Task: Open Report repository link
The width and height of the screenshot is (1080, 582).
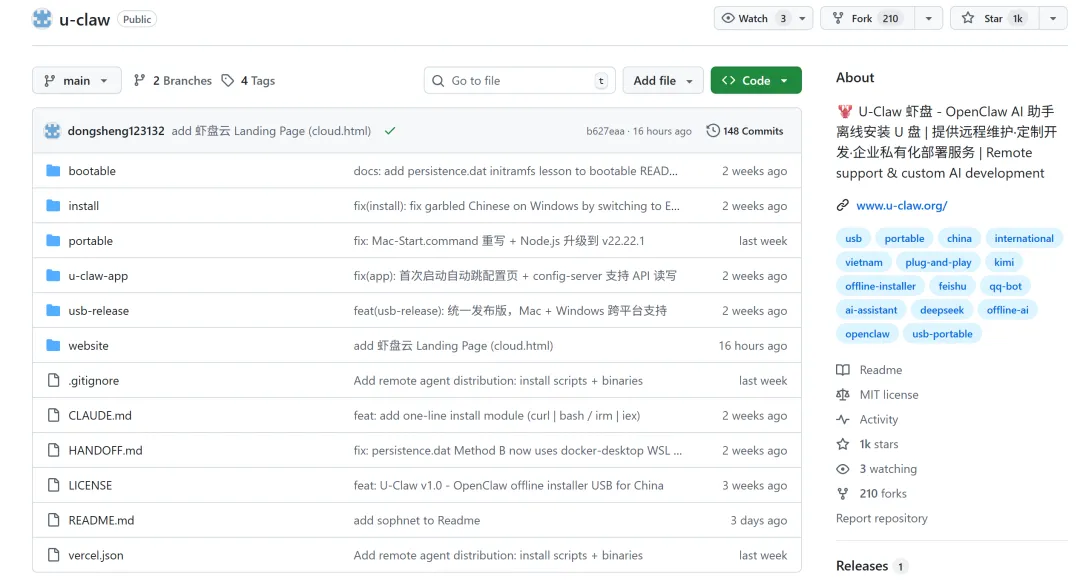Action: pyautogui.click(x=882, y=518)
